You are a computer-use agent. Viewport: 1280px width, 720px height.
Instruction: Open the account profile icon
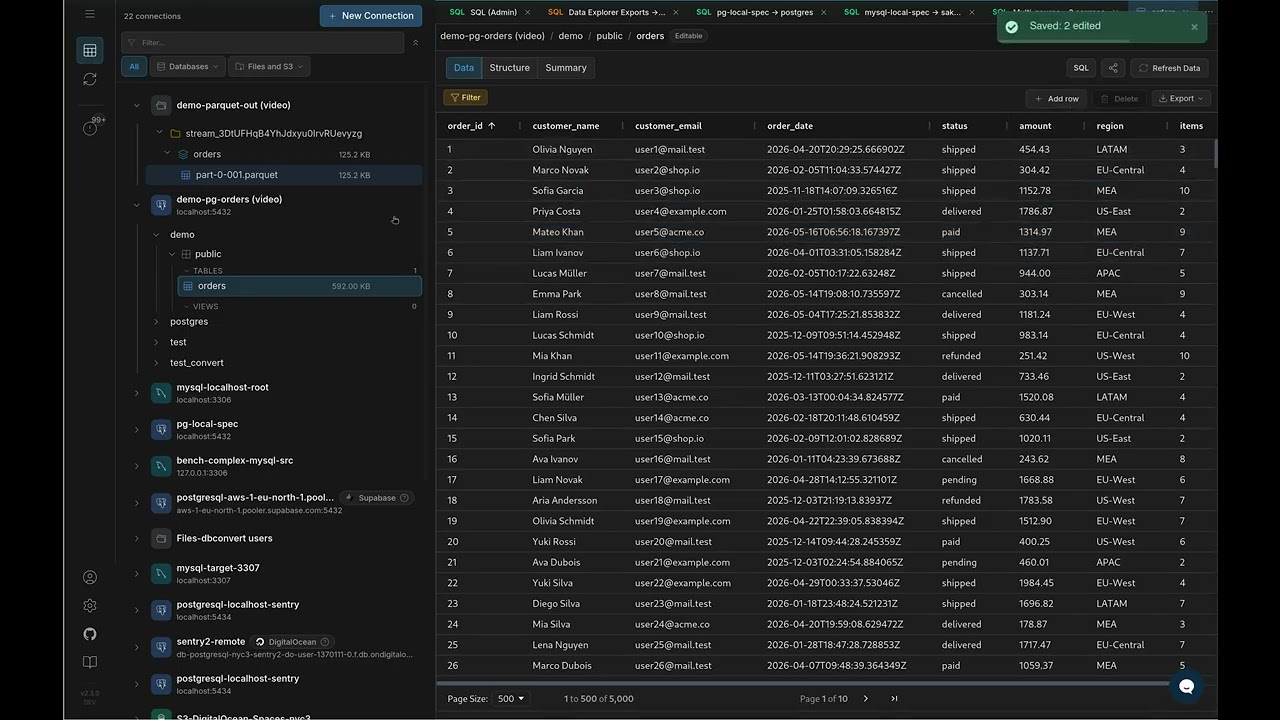click(90, 577)
